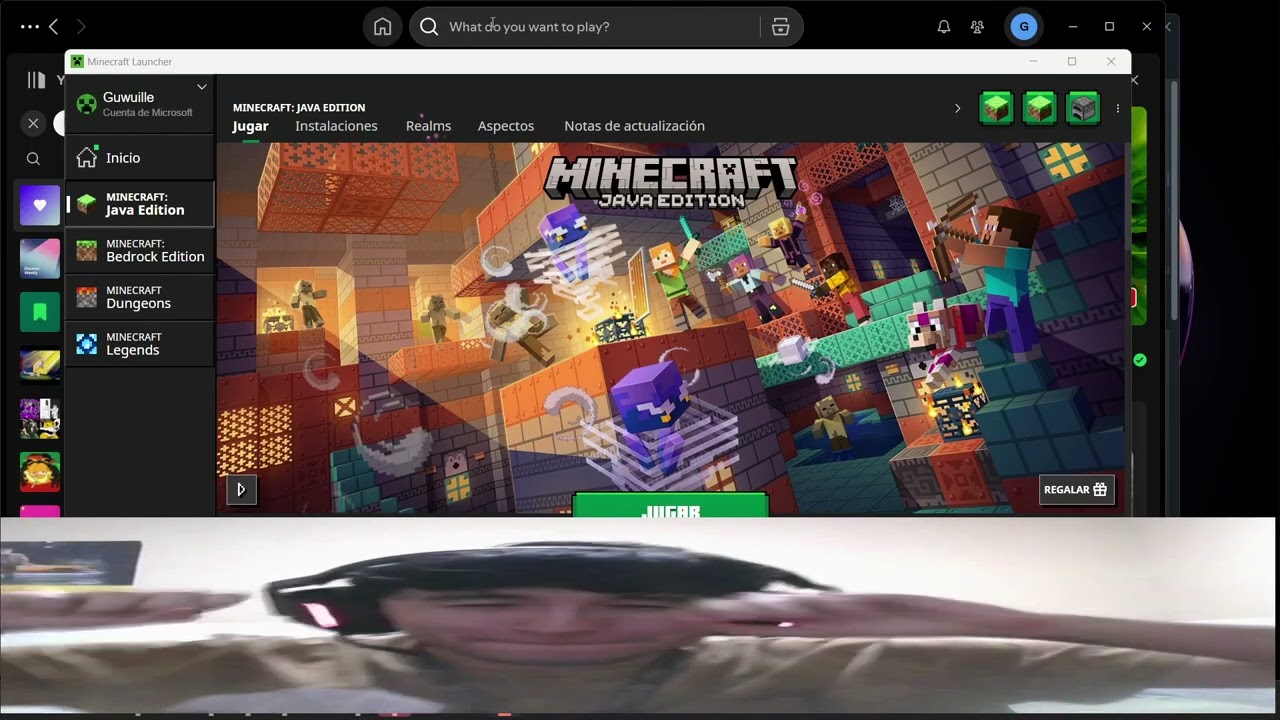The image size is (1280, 720).
Task: Select Inicio in the launcher sidebar
Action: click(x=140, y=157)
